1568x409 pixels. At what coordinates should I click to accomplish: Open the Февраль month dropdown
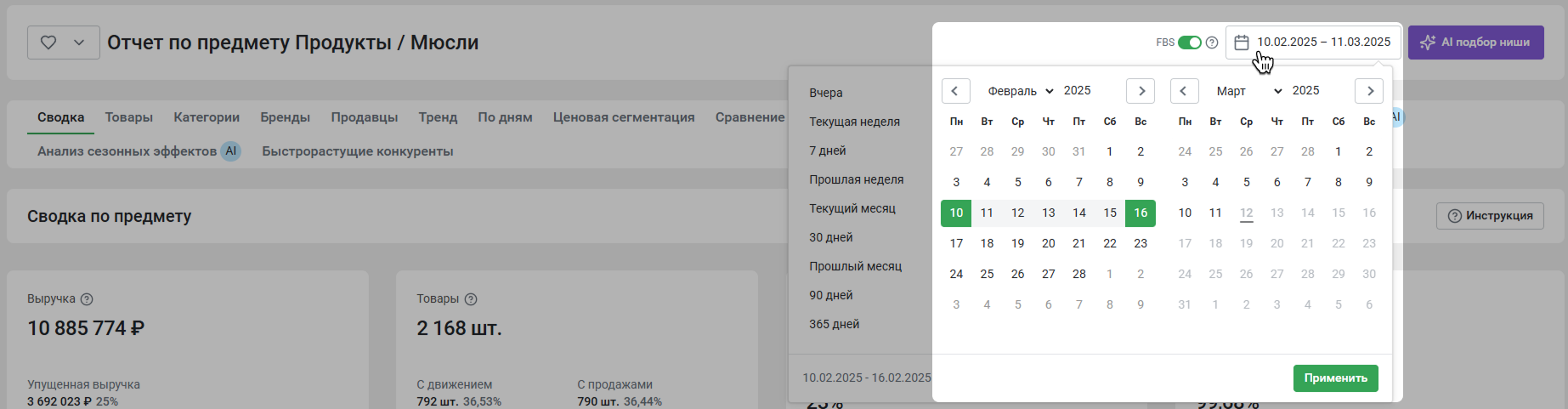click(1020, 91)
